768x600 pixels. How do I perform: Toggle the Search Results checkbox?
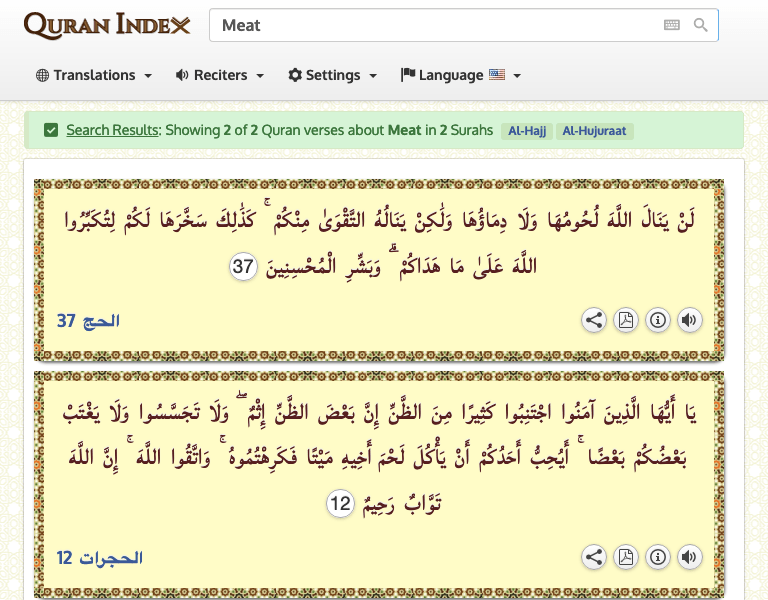[51, 130]
